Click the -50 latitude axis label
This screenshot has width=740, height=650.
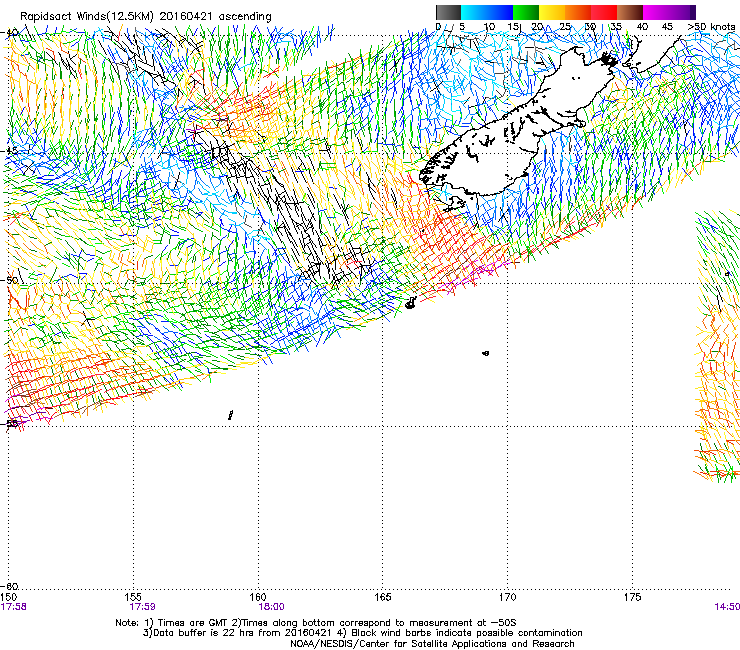click(x=10, y=280)
